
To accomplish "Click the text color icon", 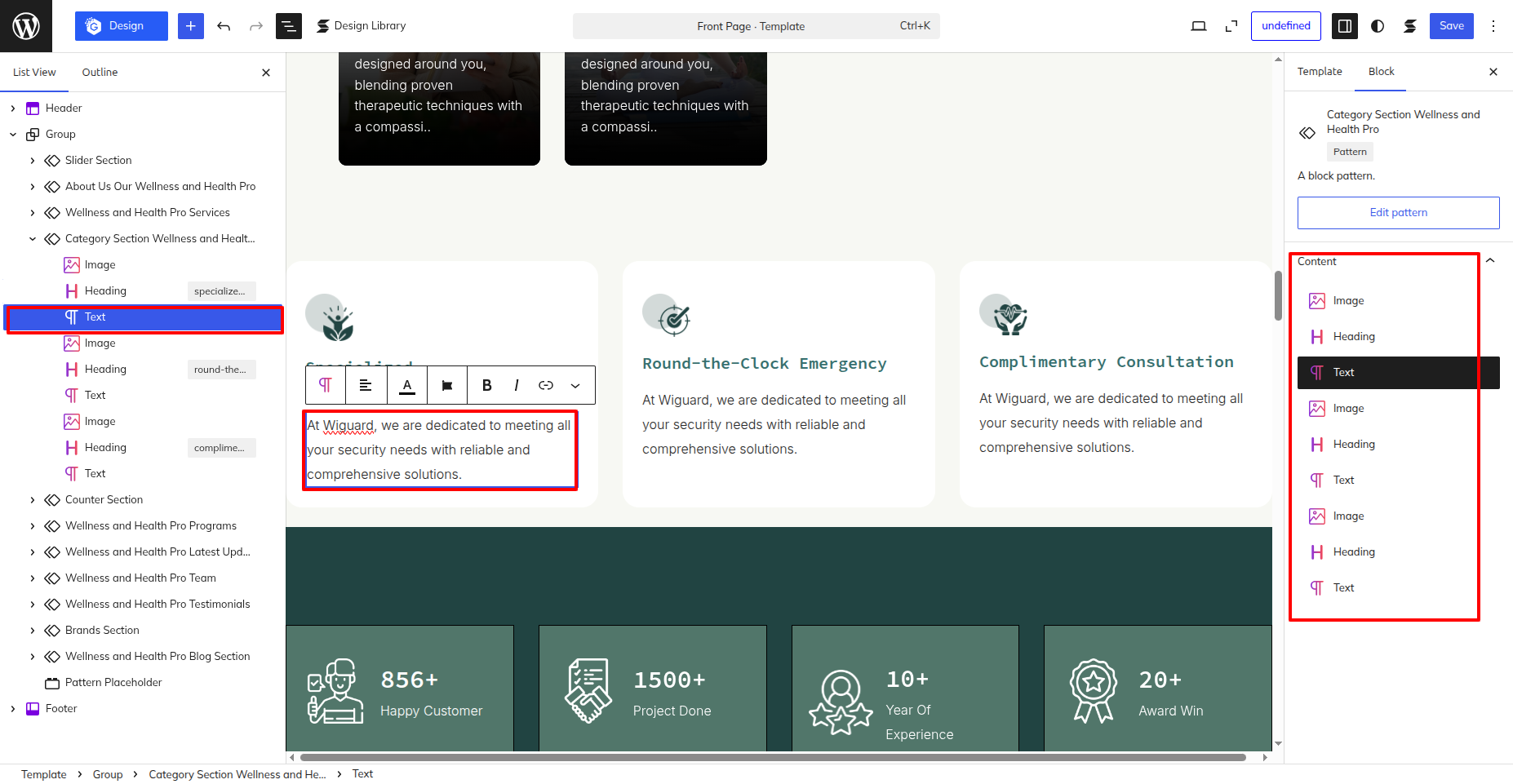I will tap(407, 385).
